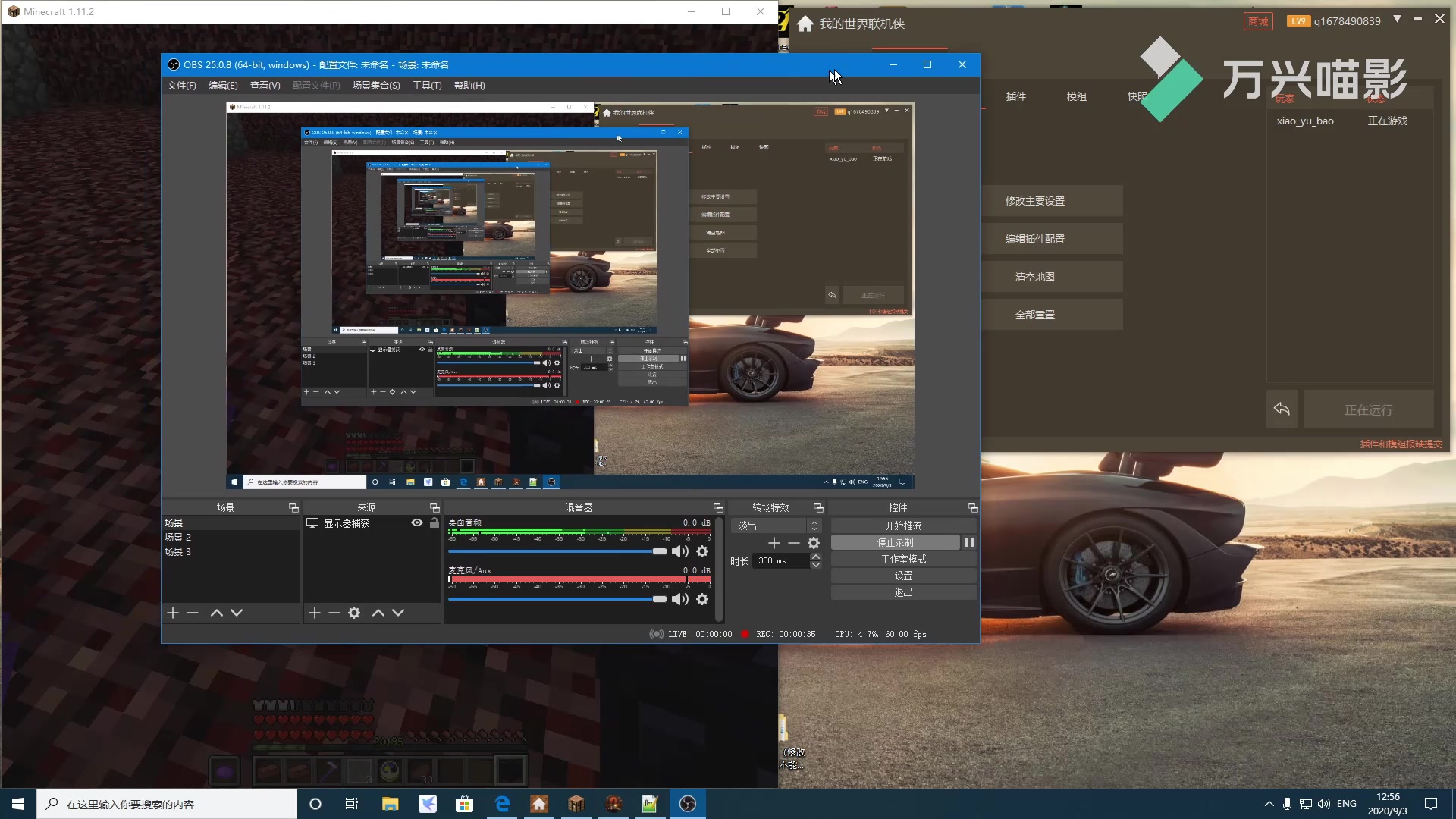Screen dimensions: 1456x819
Task: Remove the selected source with the minus icon
Action: click(334, 613)
